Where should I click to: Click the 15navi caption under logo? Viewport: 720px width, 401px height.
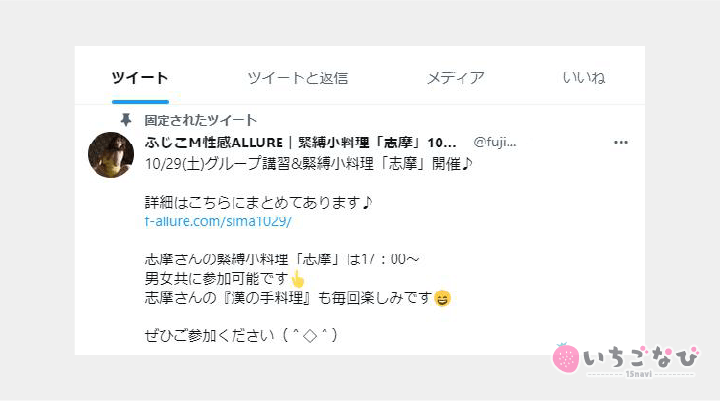tap(638, 374)
